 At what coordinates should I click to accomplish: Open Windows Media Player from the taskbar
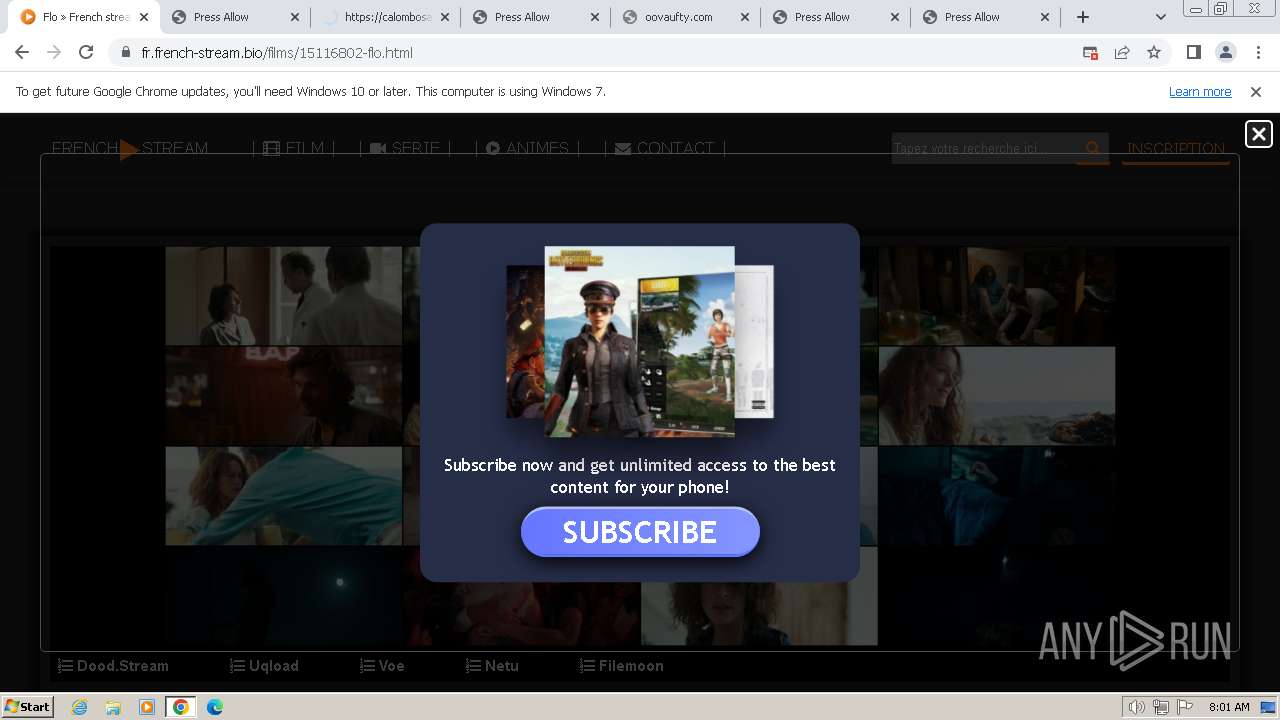[x=147, y=706]
